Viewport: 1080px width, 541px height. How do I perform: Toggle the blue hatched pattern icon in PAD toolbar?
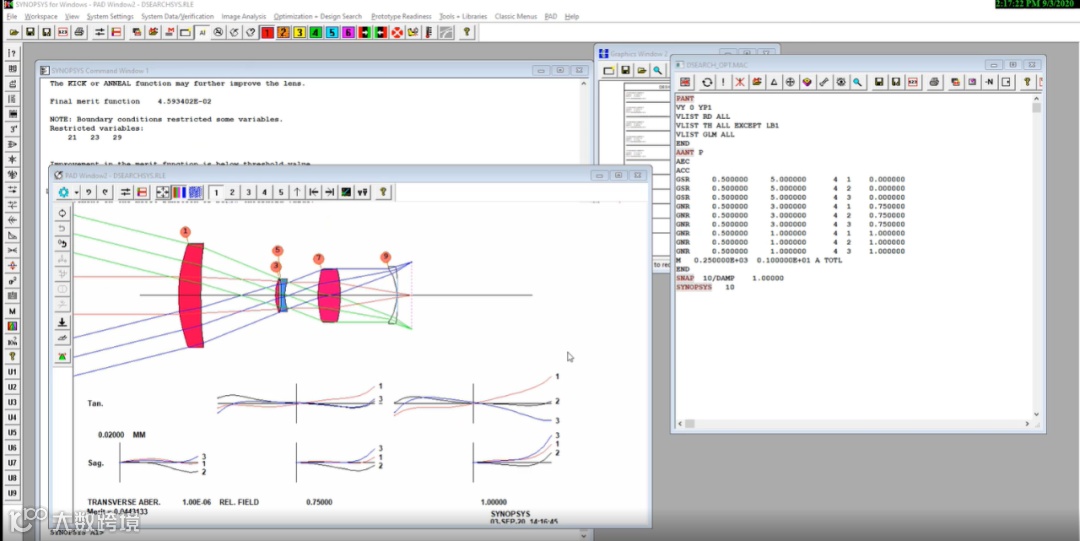click(195, 192)
